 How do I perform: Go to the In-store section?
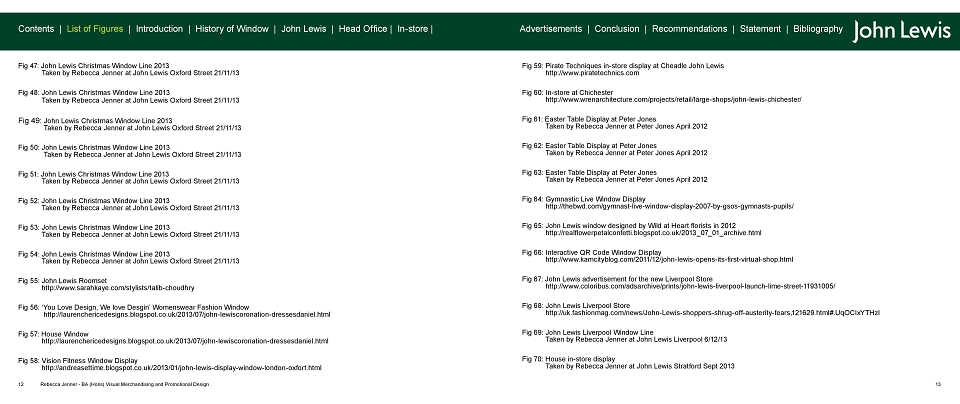pyautogui.click(x=413, y=29)
